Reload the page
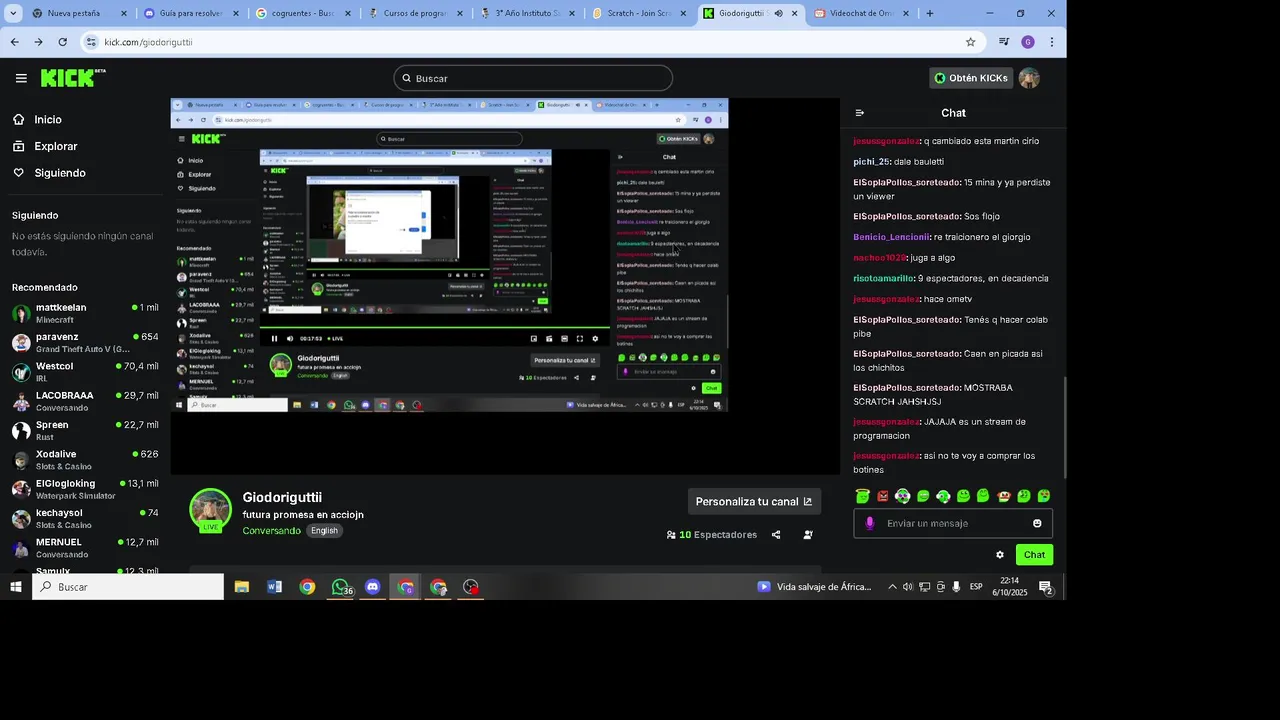The width and height of the screenshot is (1280, 720). coord(62,42)
